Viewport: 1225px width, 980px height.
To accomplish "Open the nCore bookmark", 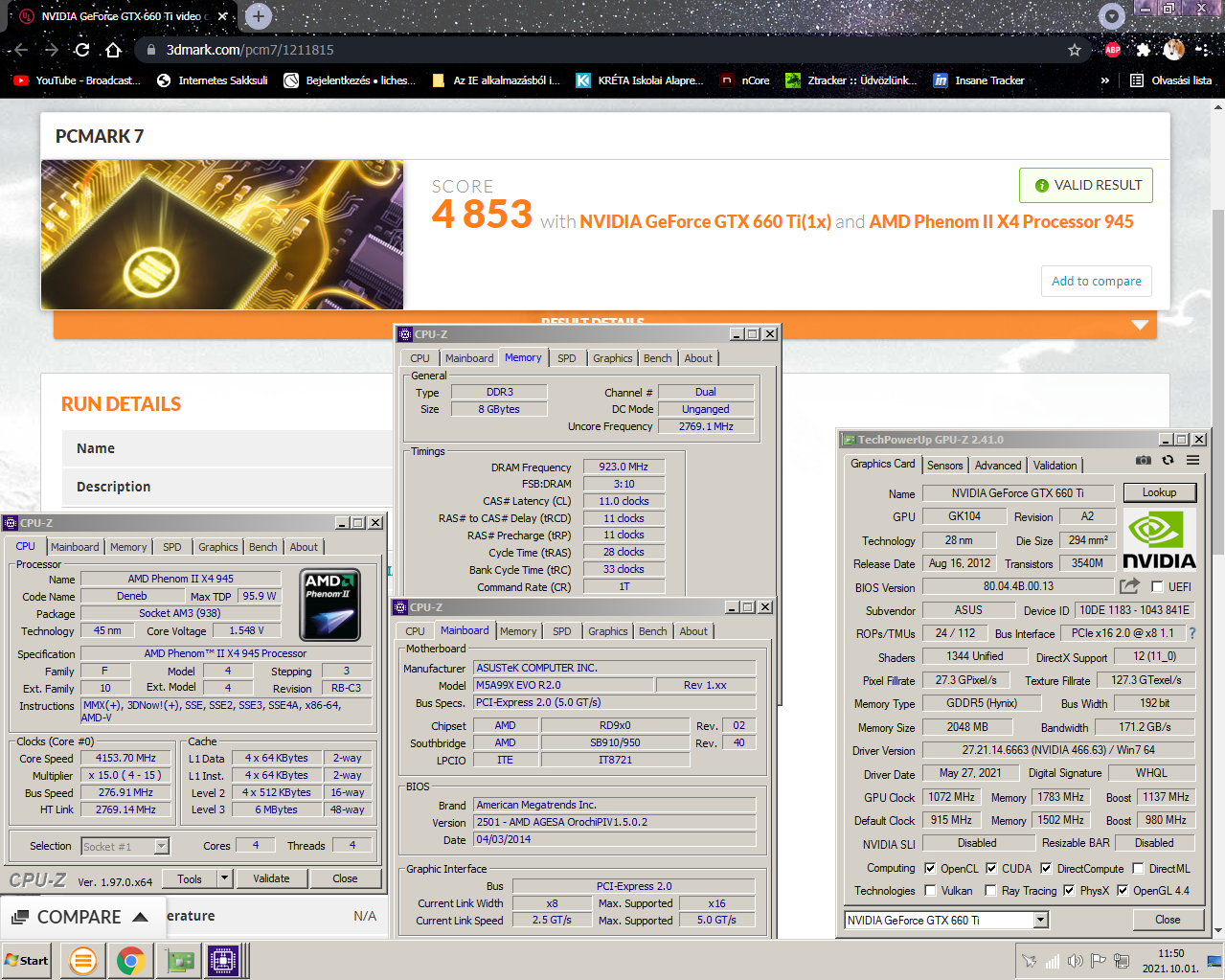I will 745,80.
